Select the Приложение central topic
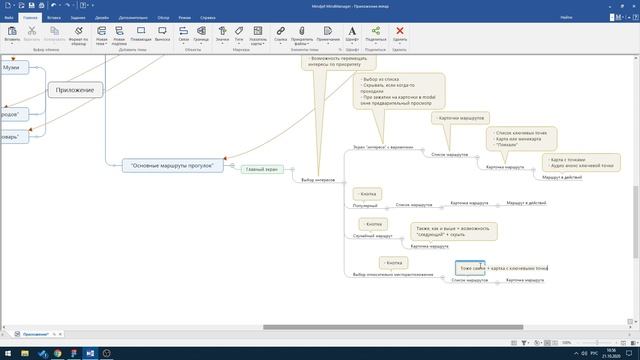The width and height of the screenshot is (640, 360). (x=75, y=90)
